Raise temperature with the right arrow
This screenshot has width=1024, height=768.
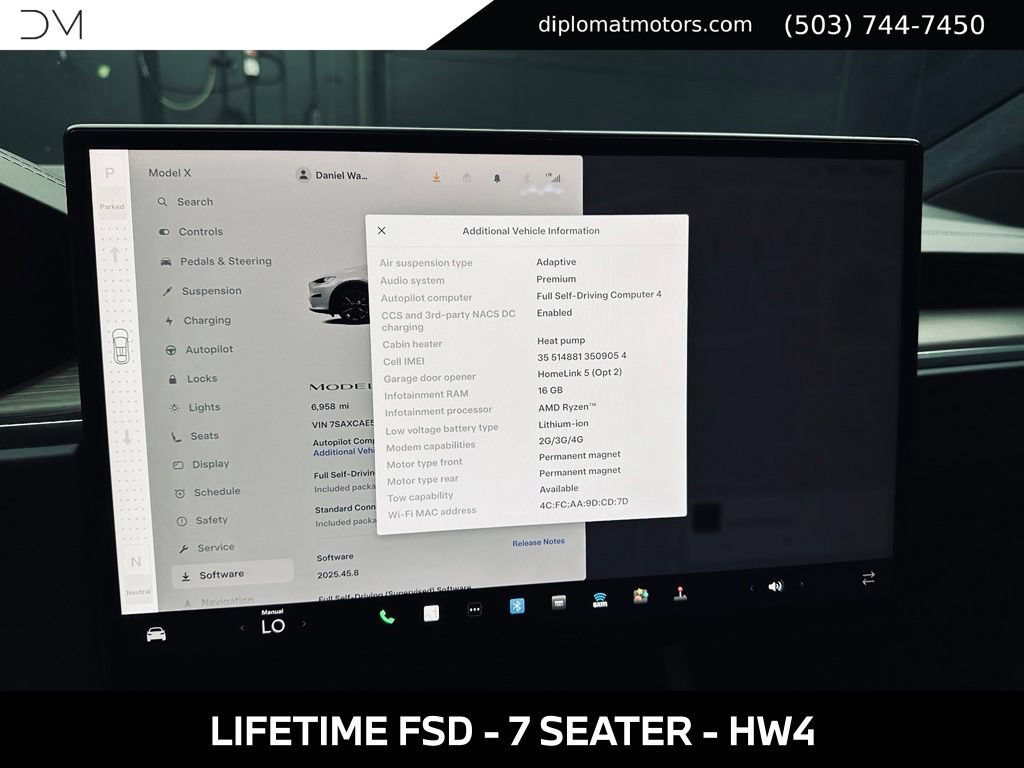click(x=304, y=624)
